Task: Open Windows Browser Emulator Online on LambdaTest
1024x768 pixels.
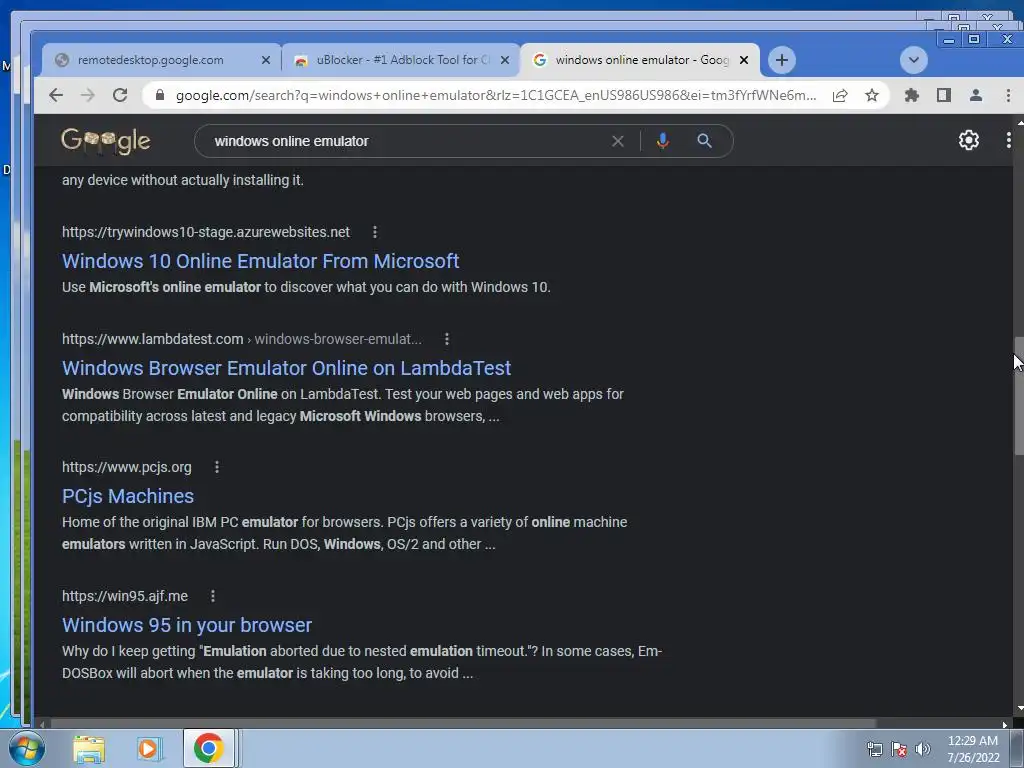Action: click(x=286, y=368)
